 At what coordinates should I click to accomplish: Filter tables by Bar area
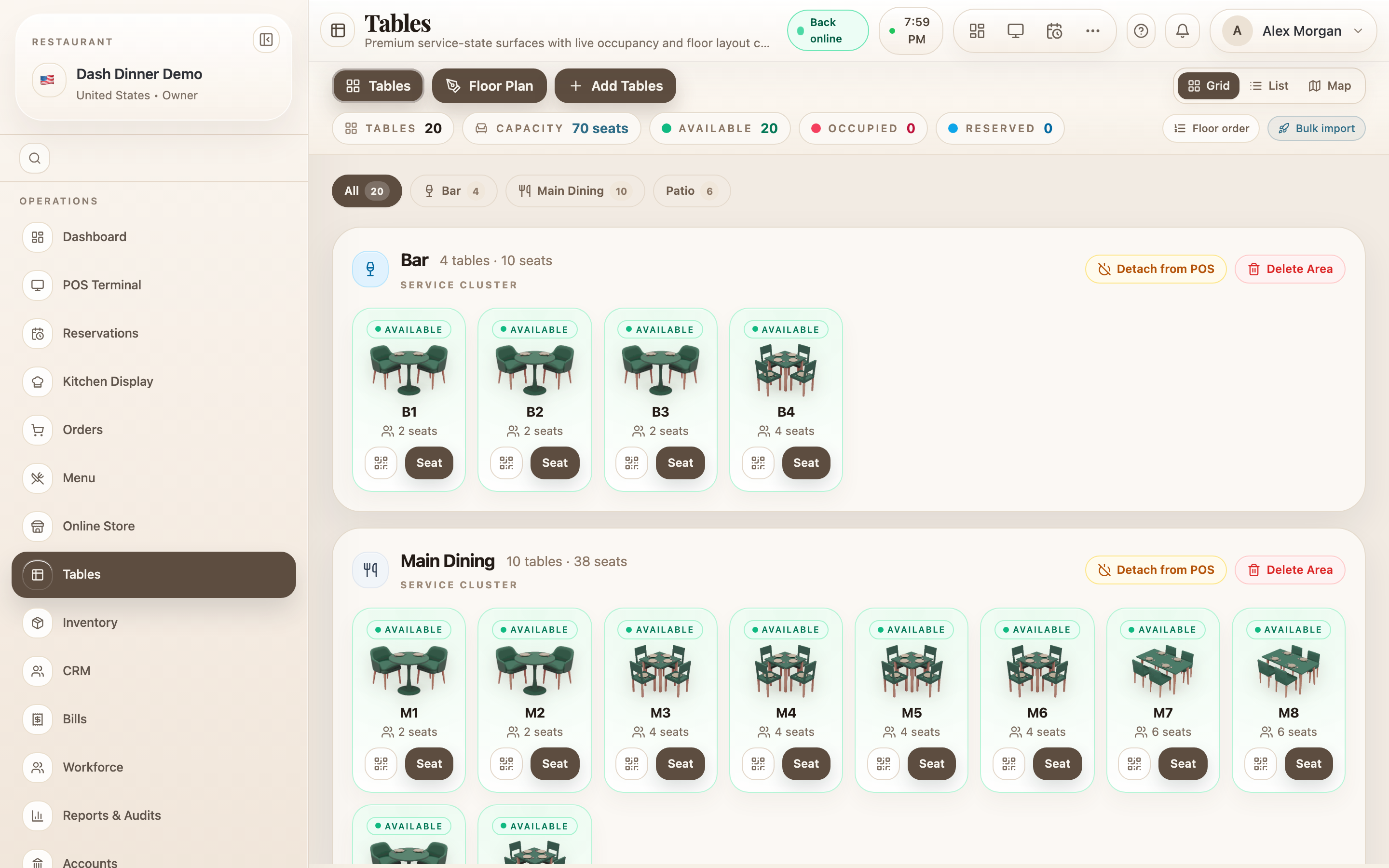tap(453, 190)
